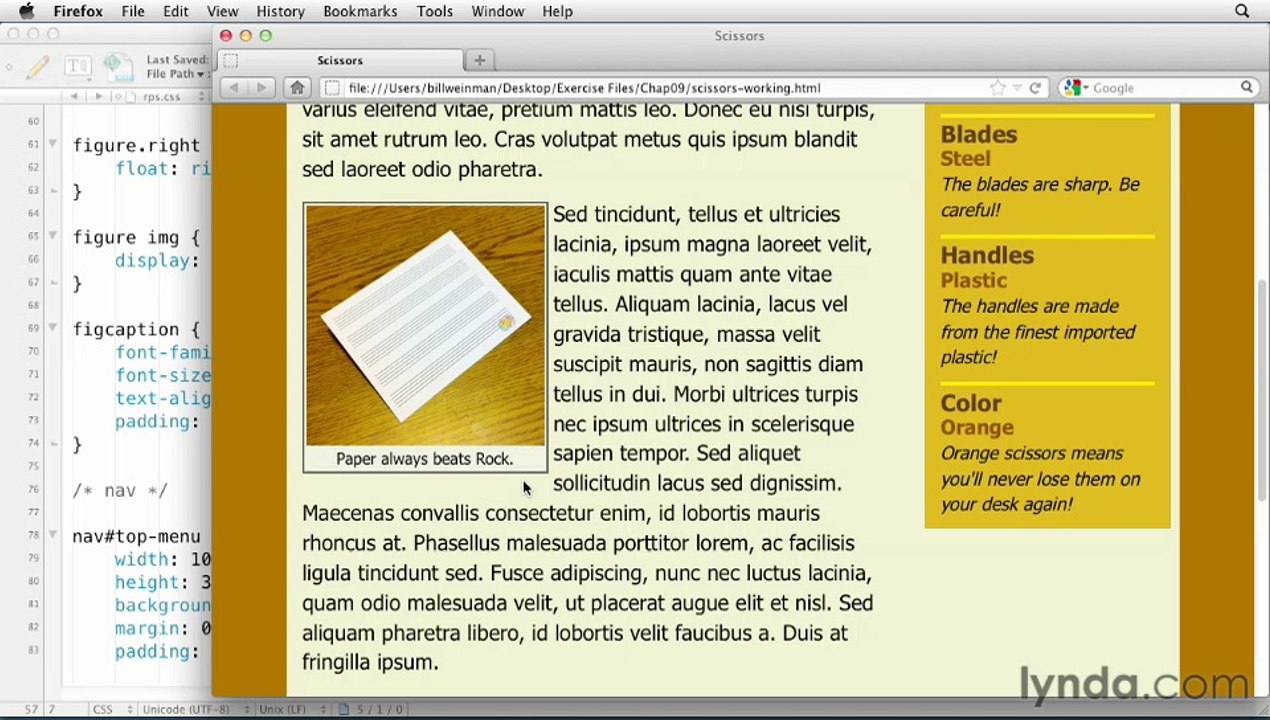Go to next document in editor navigation bar
Viewport: 1270px width, 720px height.
98,97
